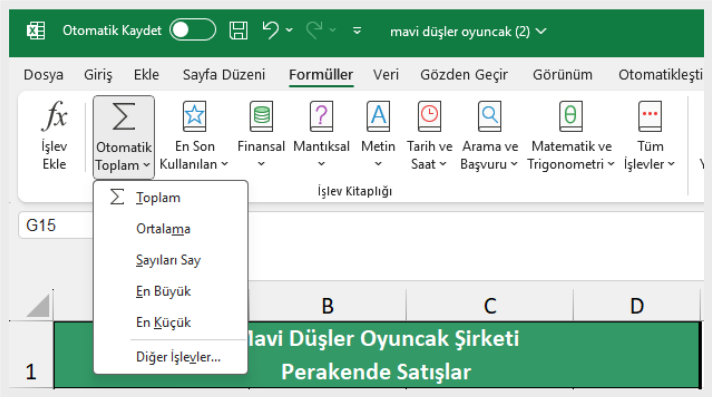Switch to the Veri tab
Screen dimensions: 712x397
coord(386,74)
